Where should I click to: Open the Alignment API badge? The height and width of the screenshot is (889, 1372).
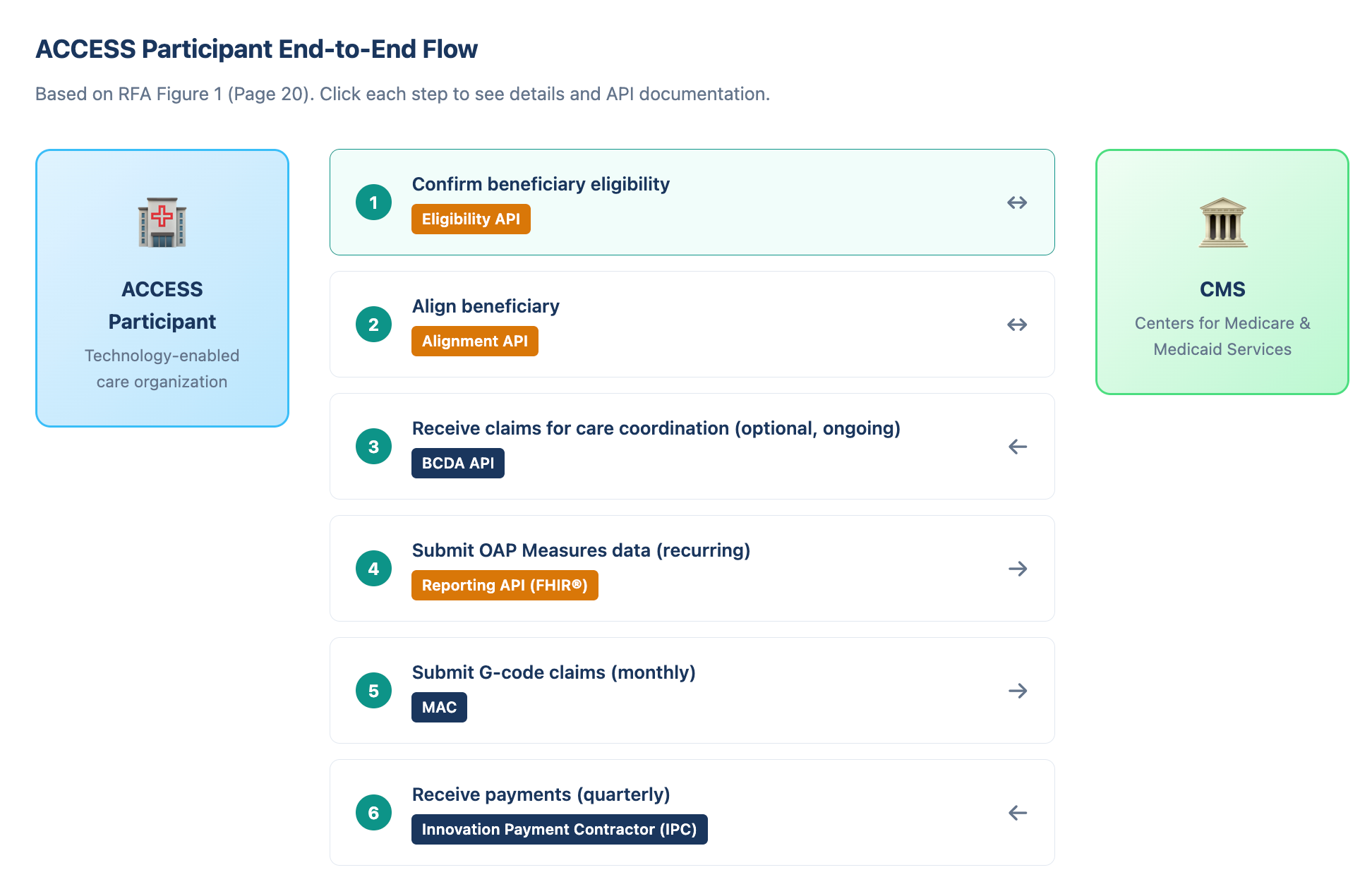474,341
